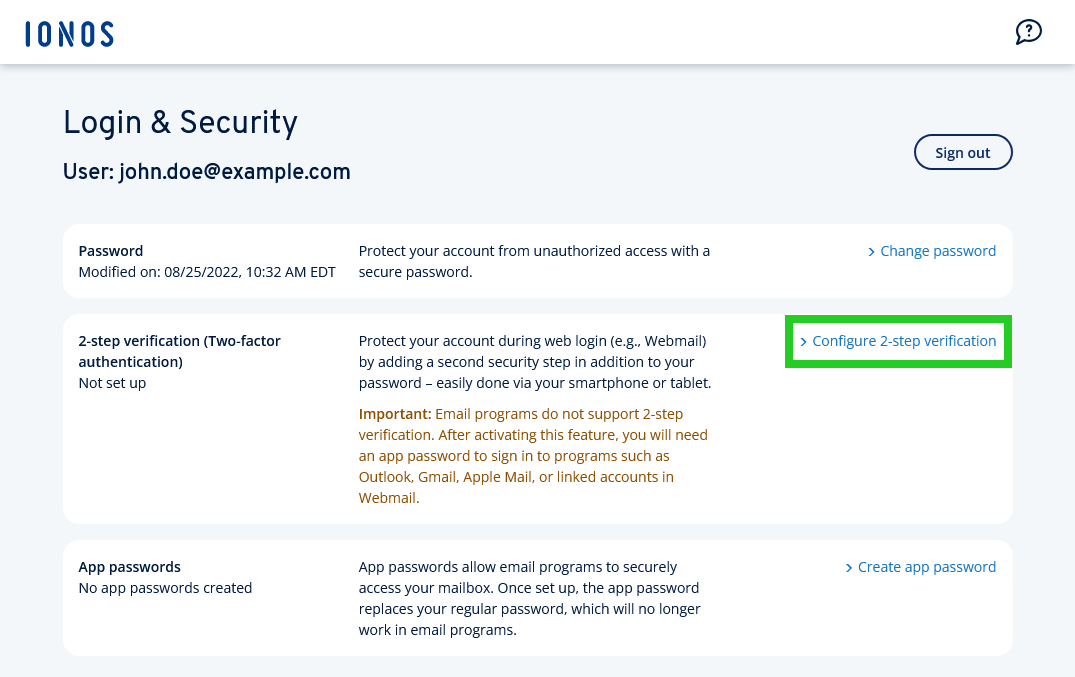
Task: Click the speech-bubble help icon top right
Action: pos(1029,31)
